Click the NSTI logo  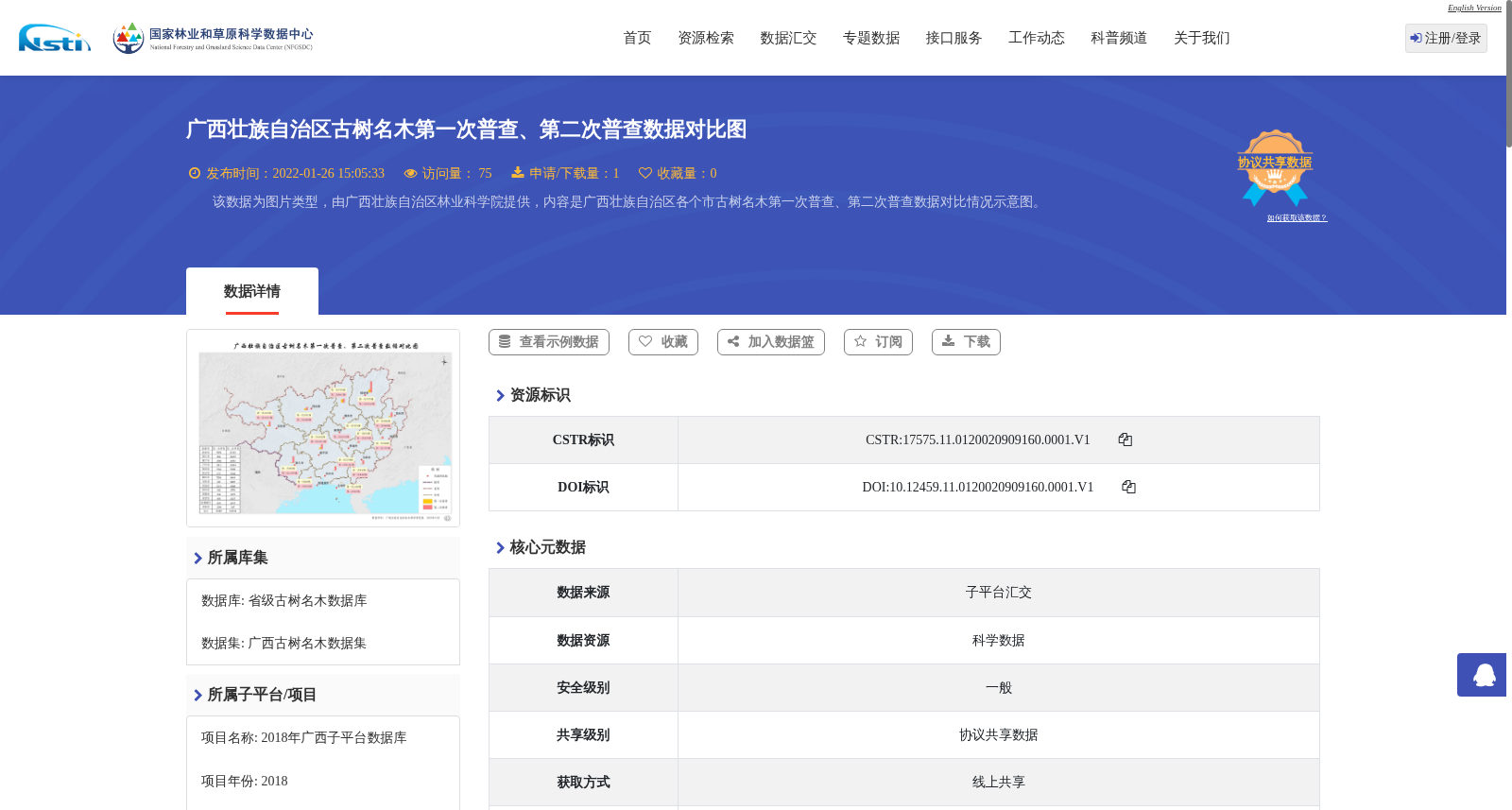click(55, 38)
